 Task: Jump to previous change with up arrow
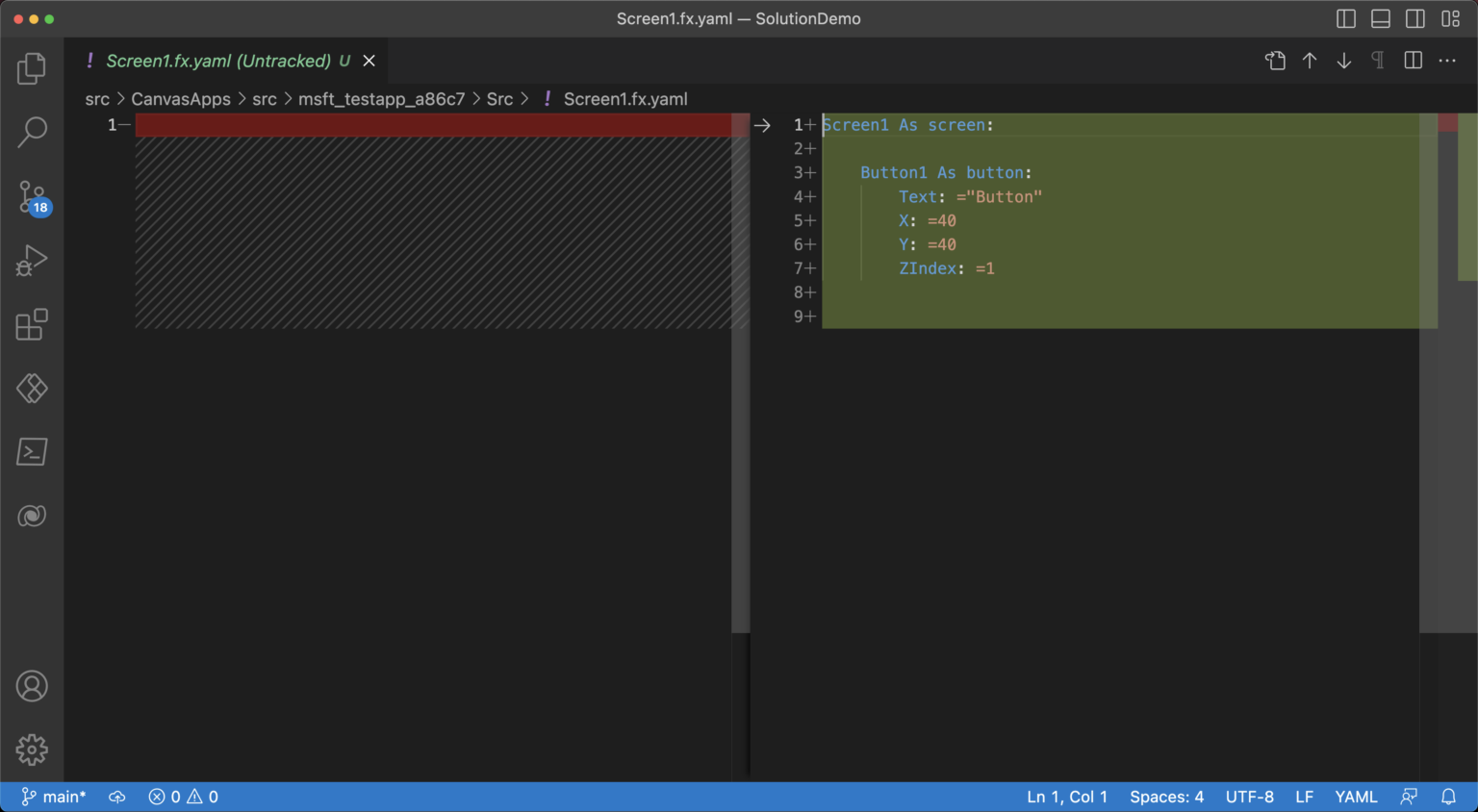coord(1309,60)
